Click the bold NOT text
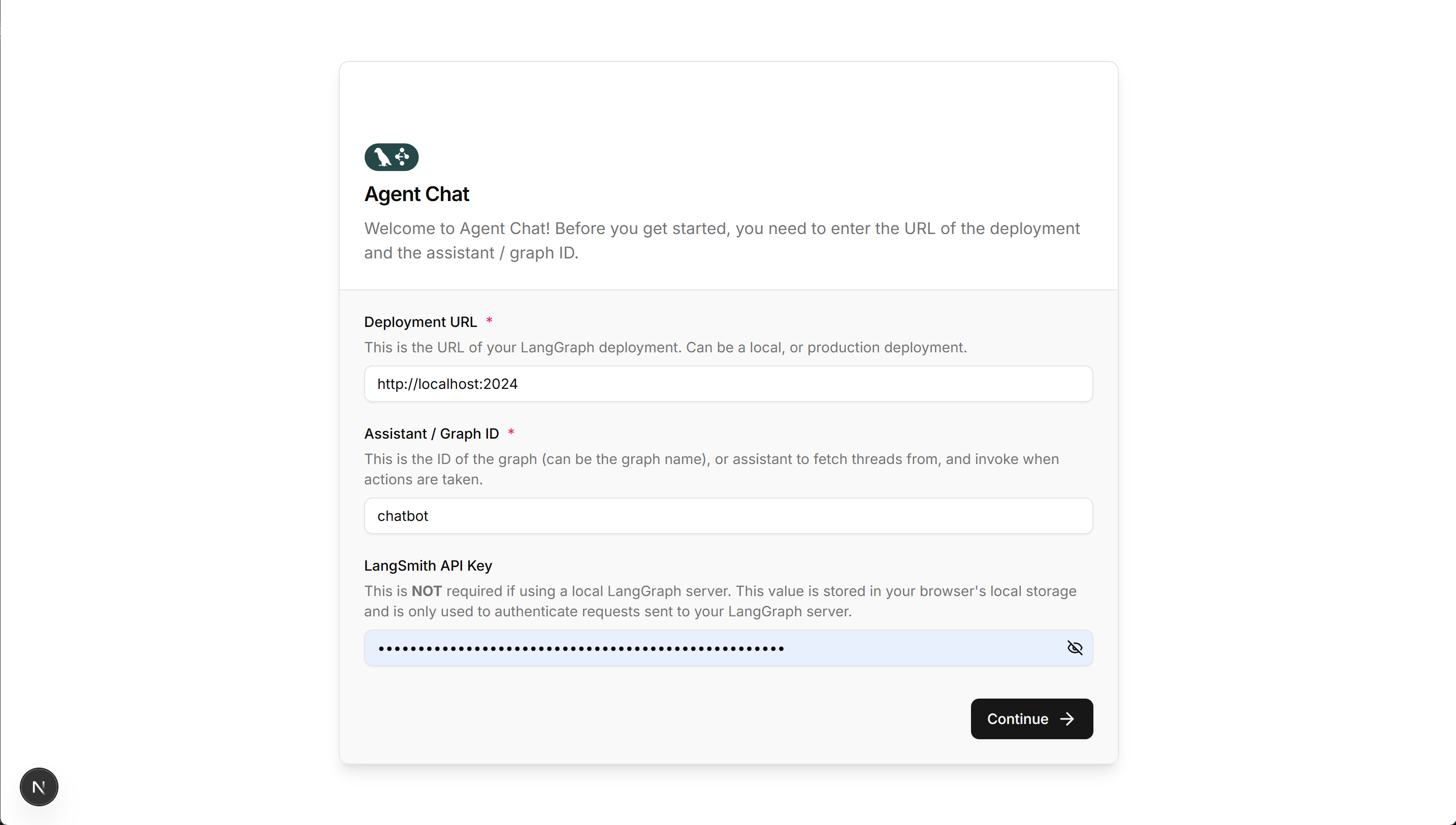1456x825 pixels. pos(426,591)
